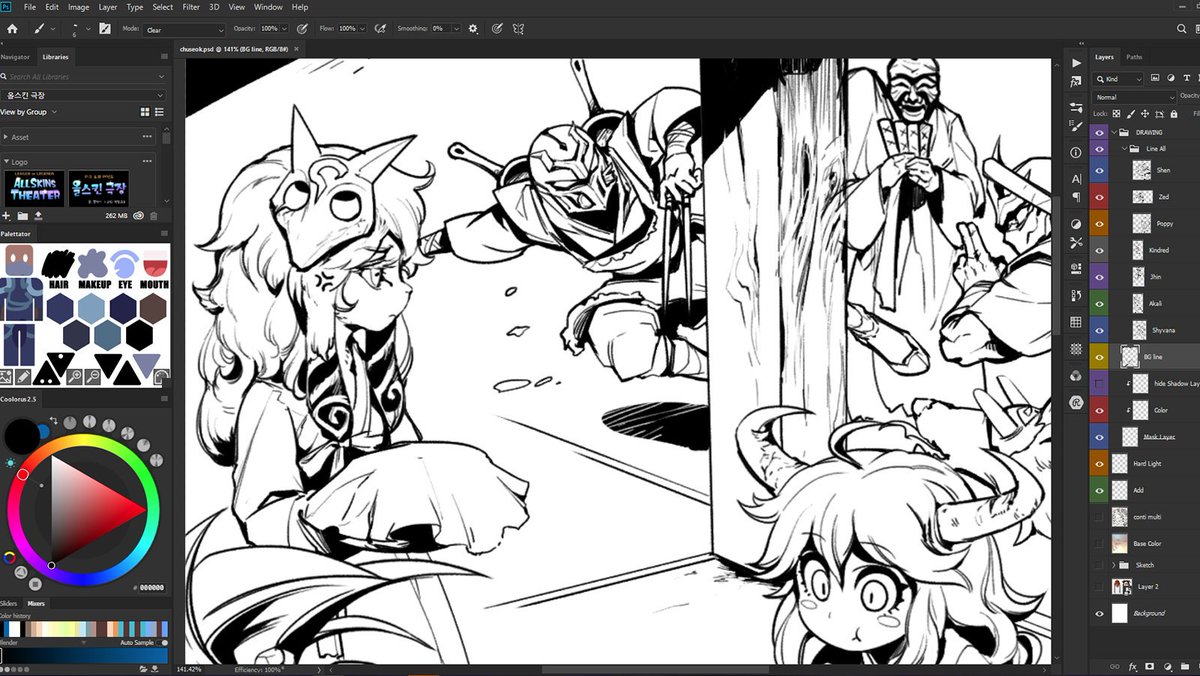Switch to the Navigator tab
Image resolution: width=1200 pixels, height=676 pixels.
pyautogui.click(x=15, y=57)
